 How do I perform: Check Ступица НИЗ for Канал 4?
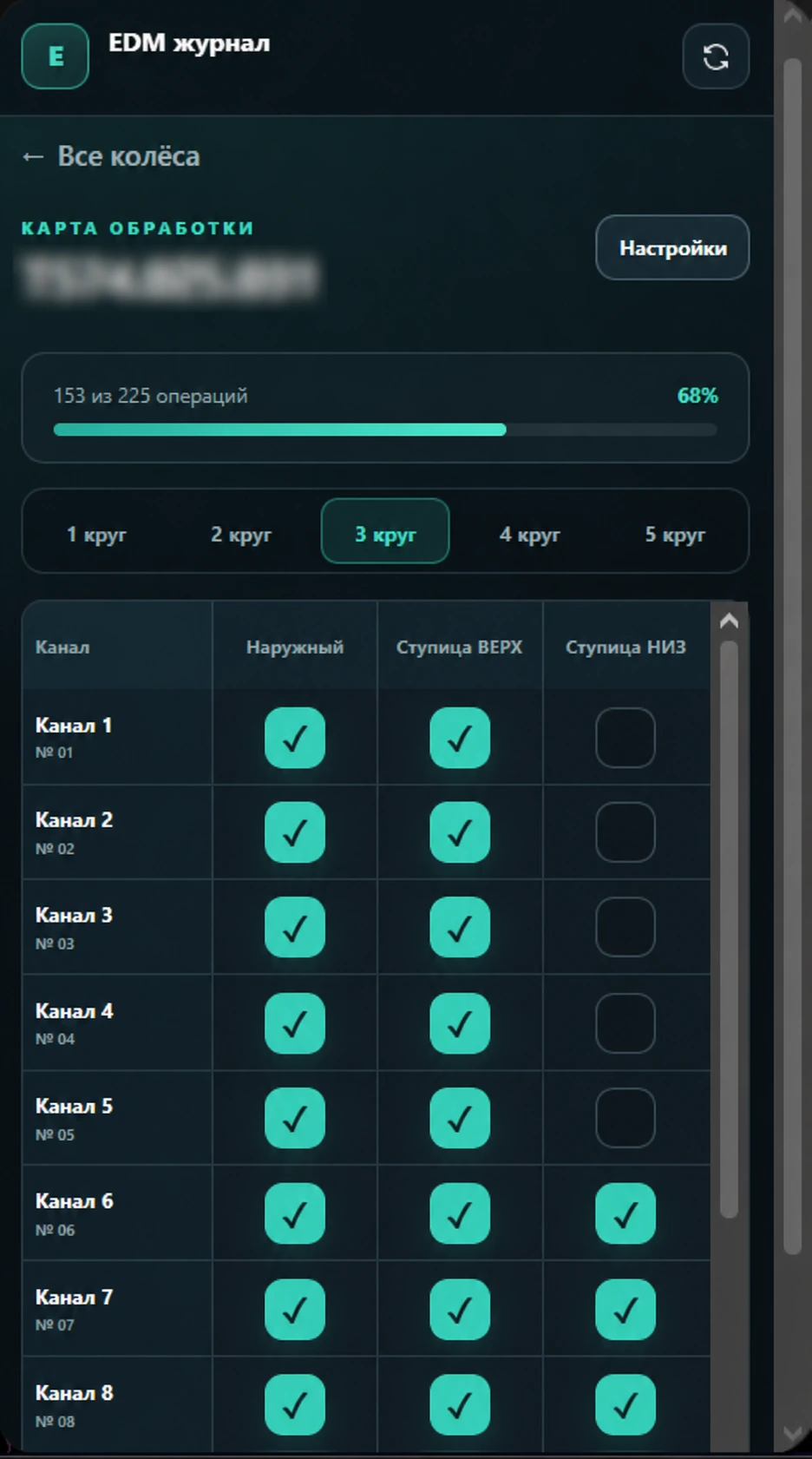[x=625, y=1023]
